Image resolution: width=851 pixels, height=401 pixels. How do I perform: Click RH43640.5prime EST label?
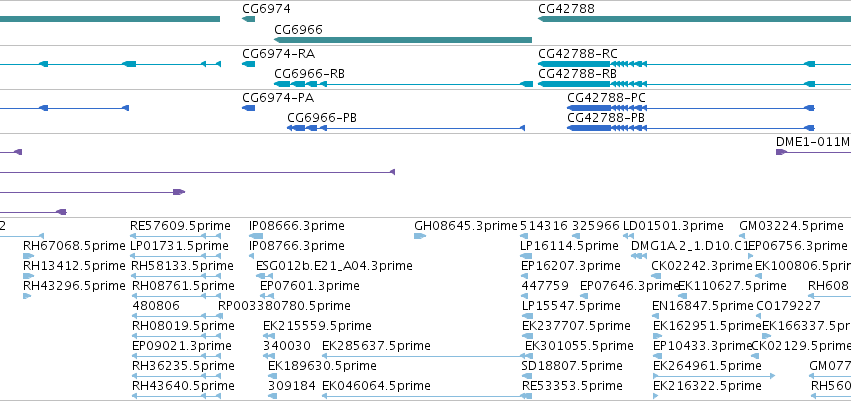[183, 386]
